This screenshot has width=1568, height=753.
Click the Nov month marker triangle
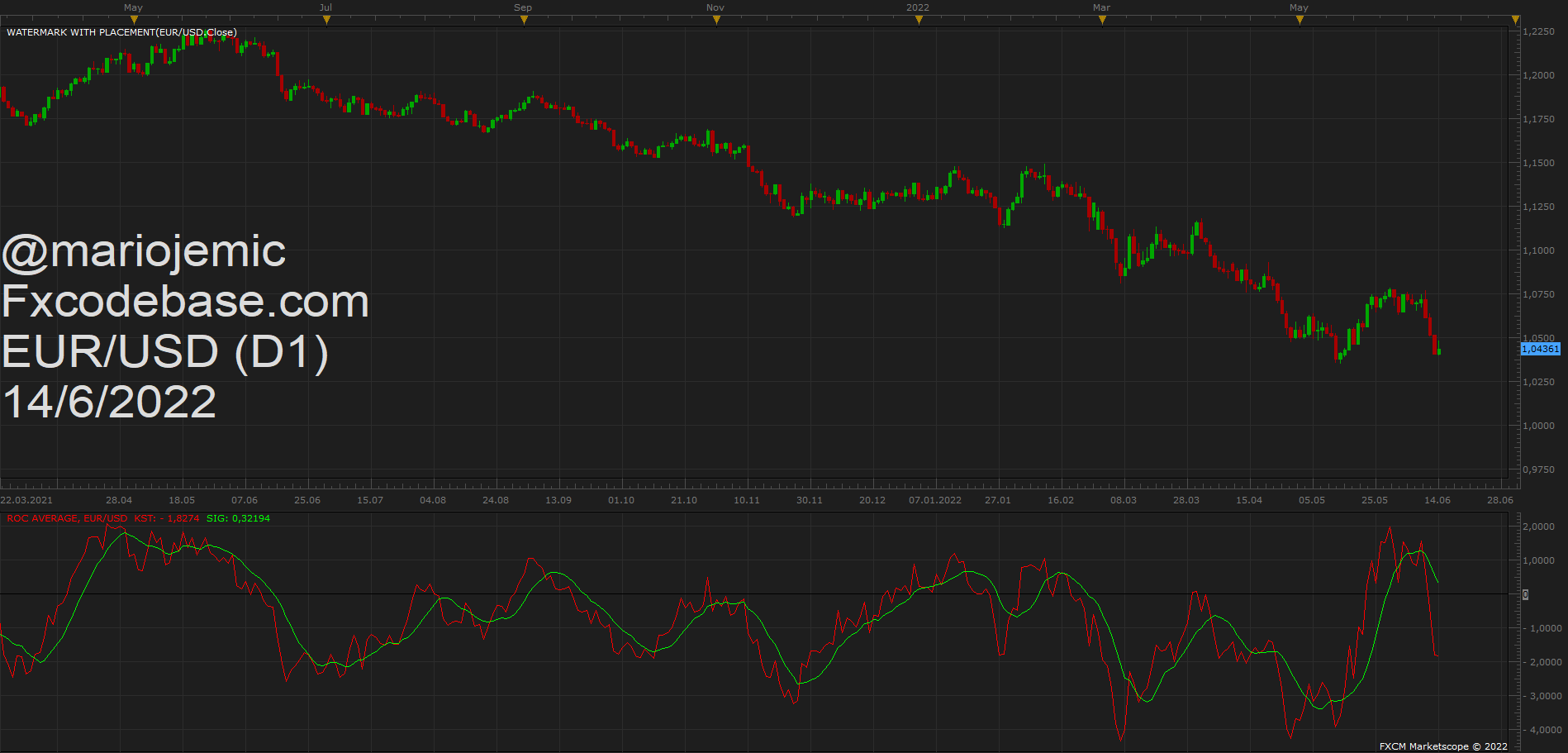click(x=716, y=20)
